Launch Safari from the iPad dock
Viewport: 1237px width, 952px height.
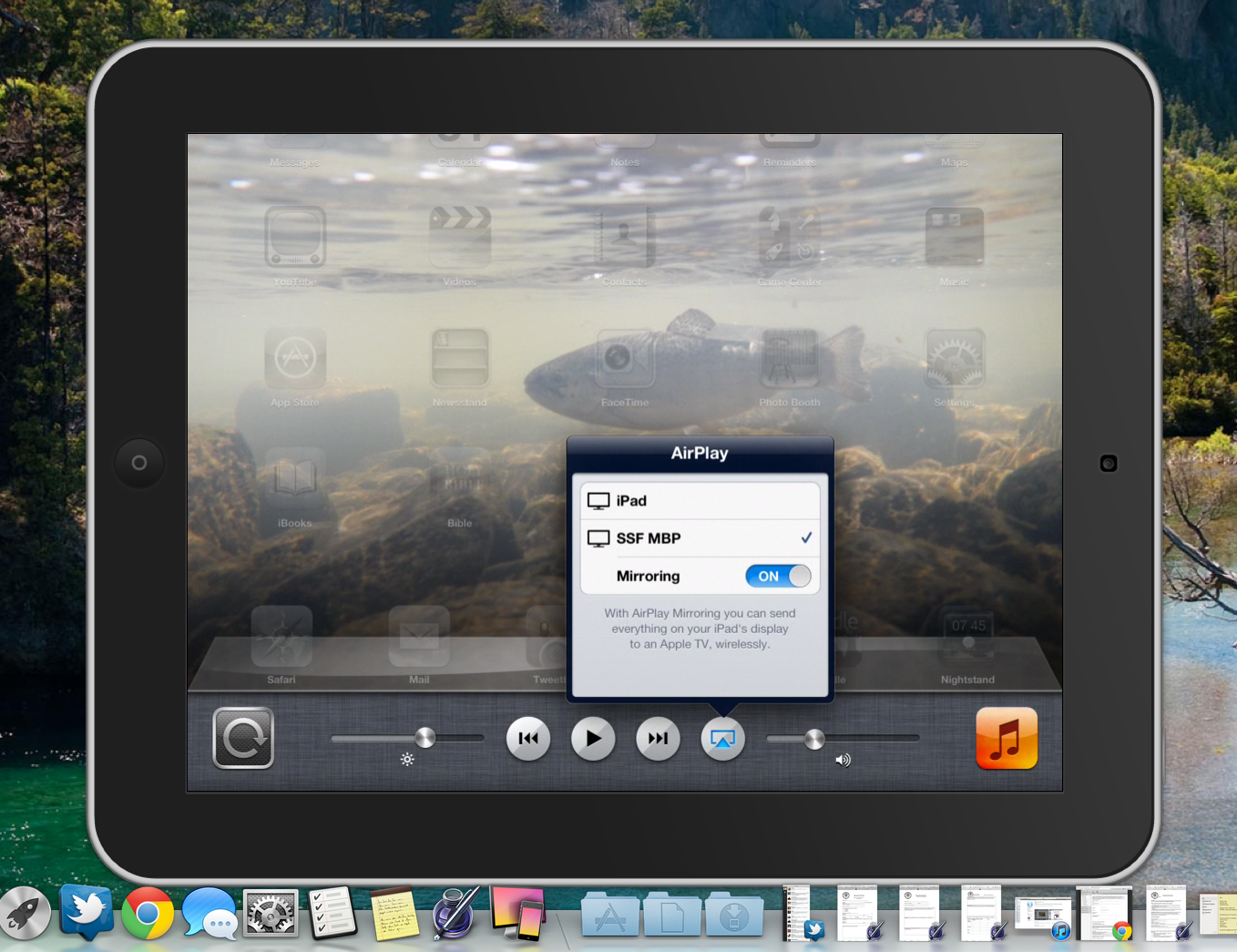click(x=281, y=636)
